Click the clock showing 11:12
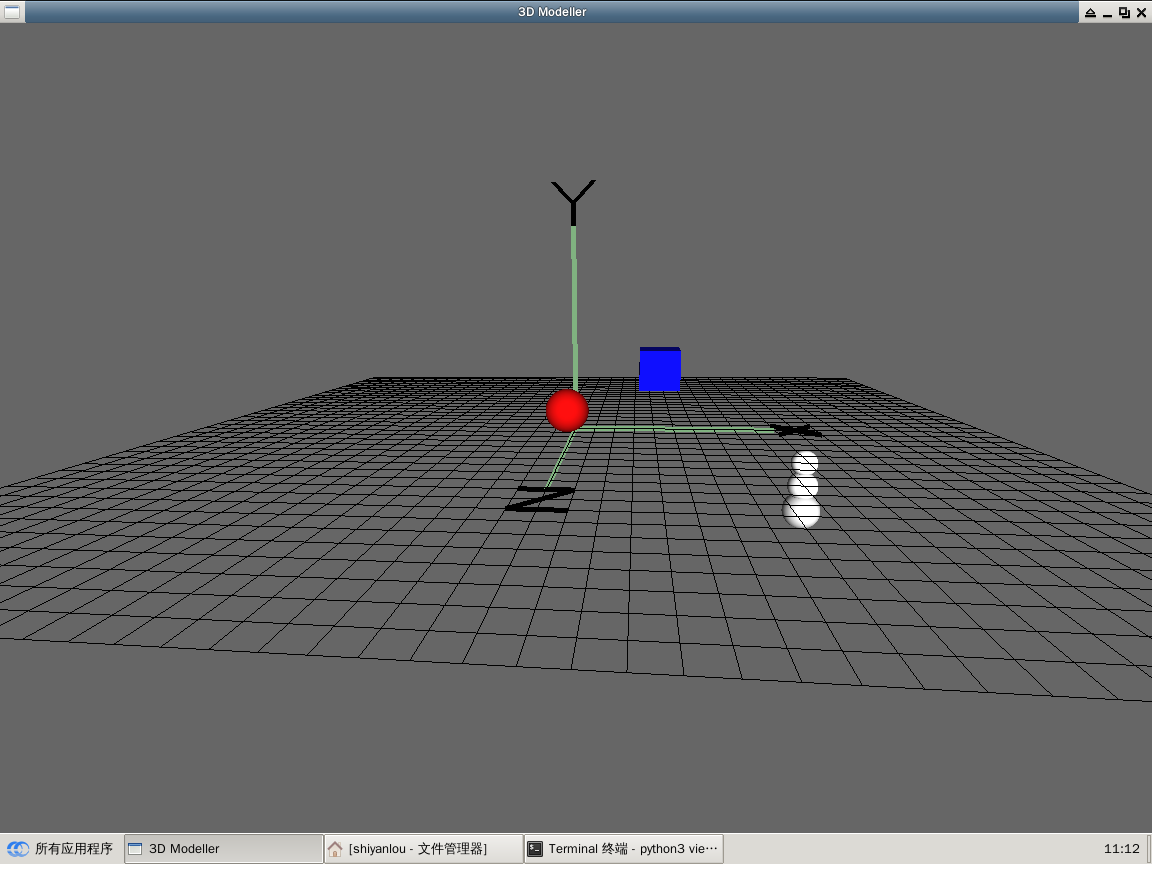This screenshot has width=1152, height=896. coord(1121,848)
